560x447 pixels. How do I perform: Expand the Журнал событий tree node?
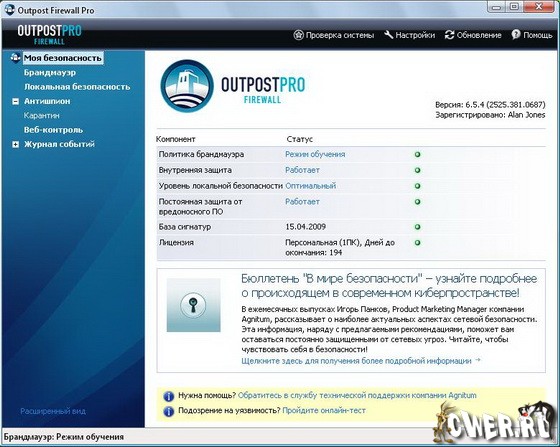click(x=15, y=145)
